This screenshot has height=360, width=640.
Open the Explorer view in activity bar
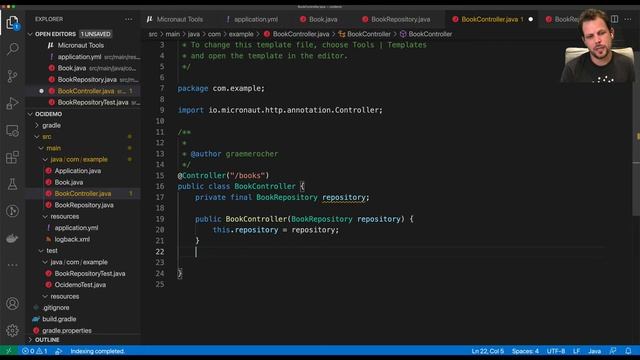12,22
